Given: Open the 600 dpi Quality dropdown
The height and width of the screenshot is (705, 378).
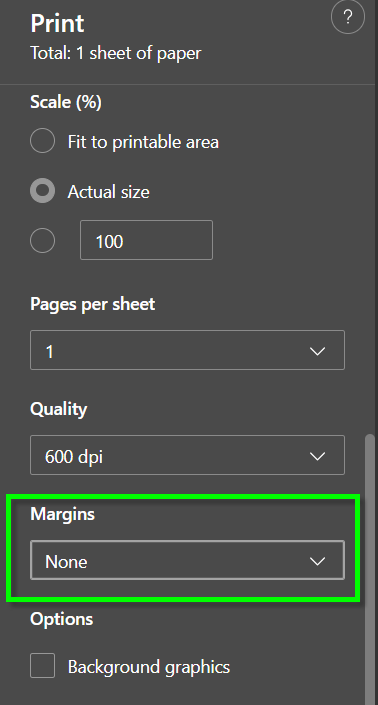Looking at the screenshot, I should click(187, 455).
